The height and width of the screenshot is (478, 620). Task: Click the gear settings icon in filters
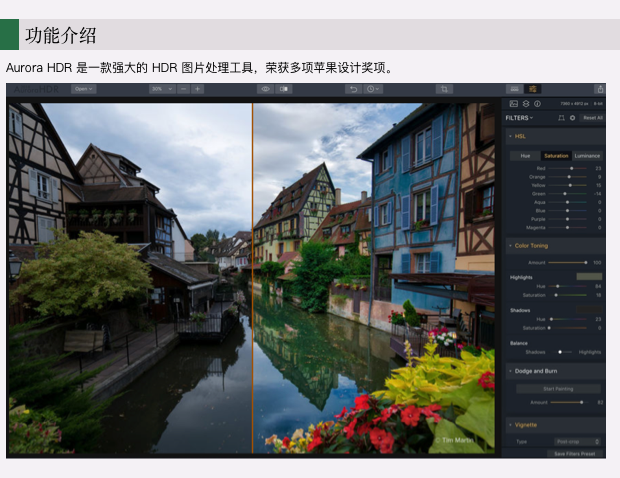pyautogui.click(x=572, y=118)
